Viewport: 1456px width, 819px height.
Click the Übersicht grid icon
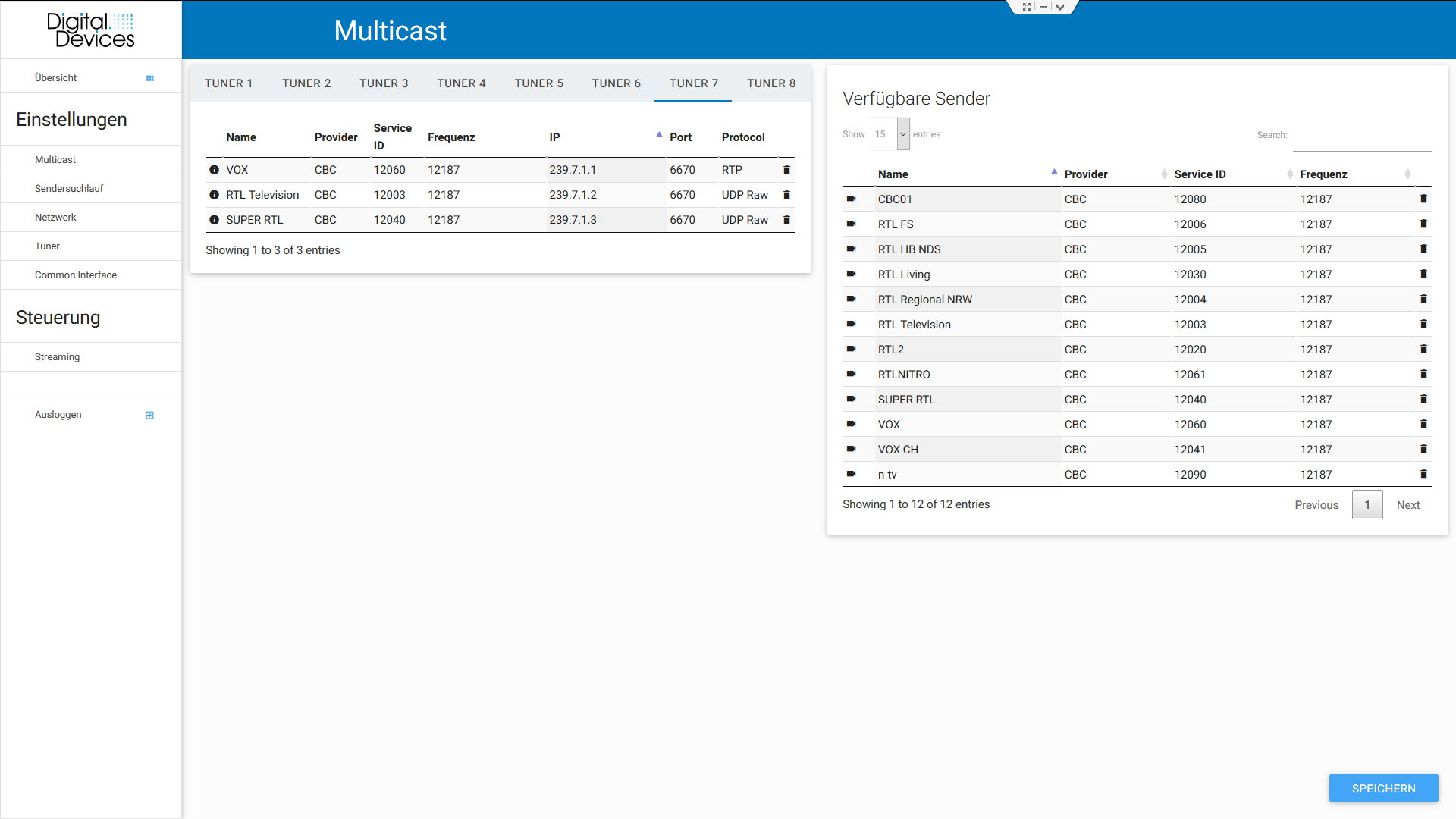click(x=149, y=78)
